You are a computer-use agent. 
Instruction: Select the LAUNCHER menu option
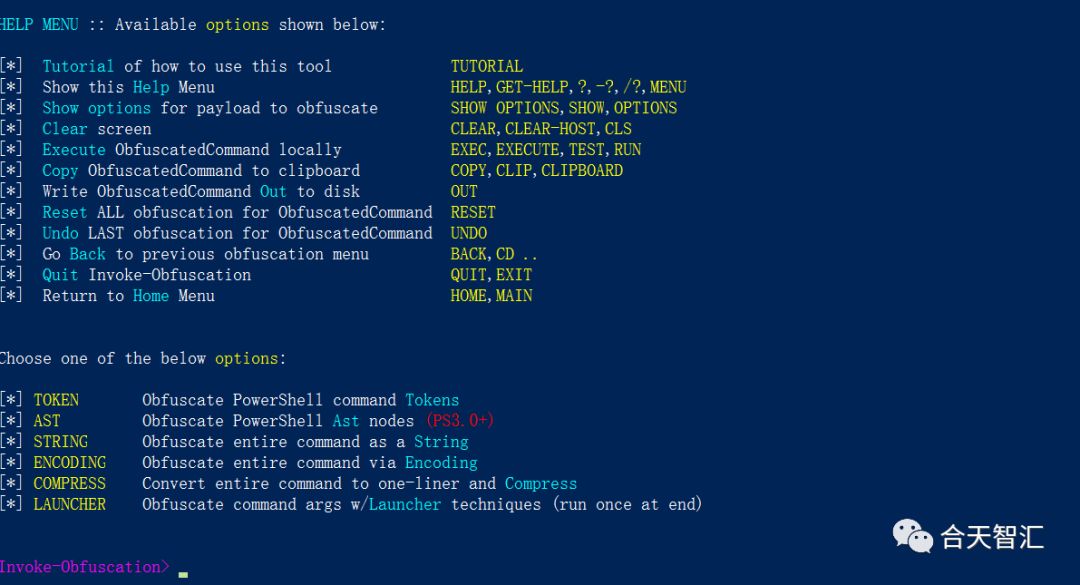(x=70, y=504)
